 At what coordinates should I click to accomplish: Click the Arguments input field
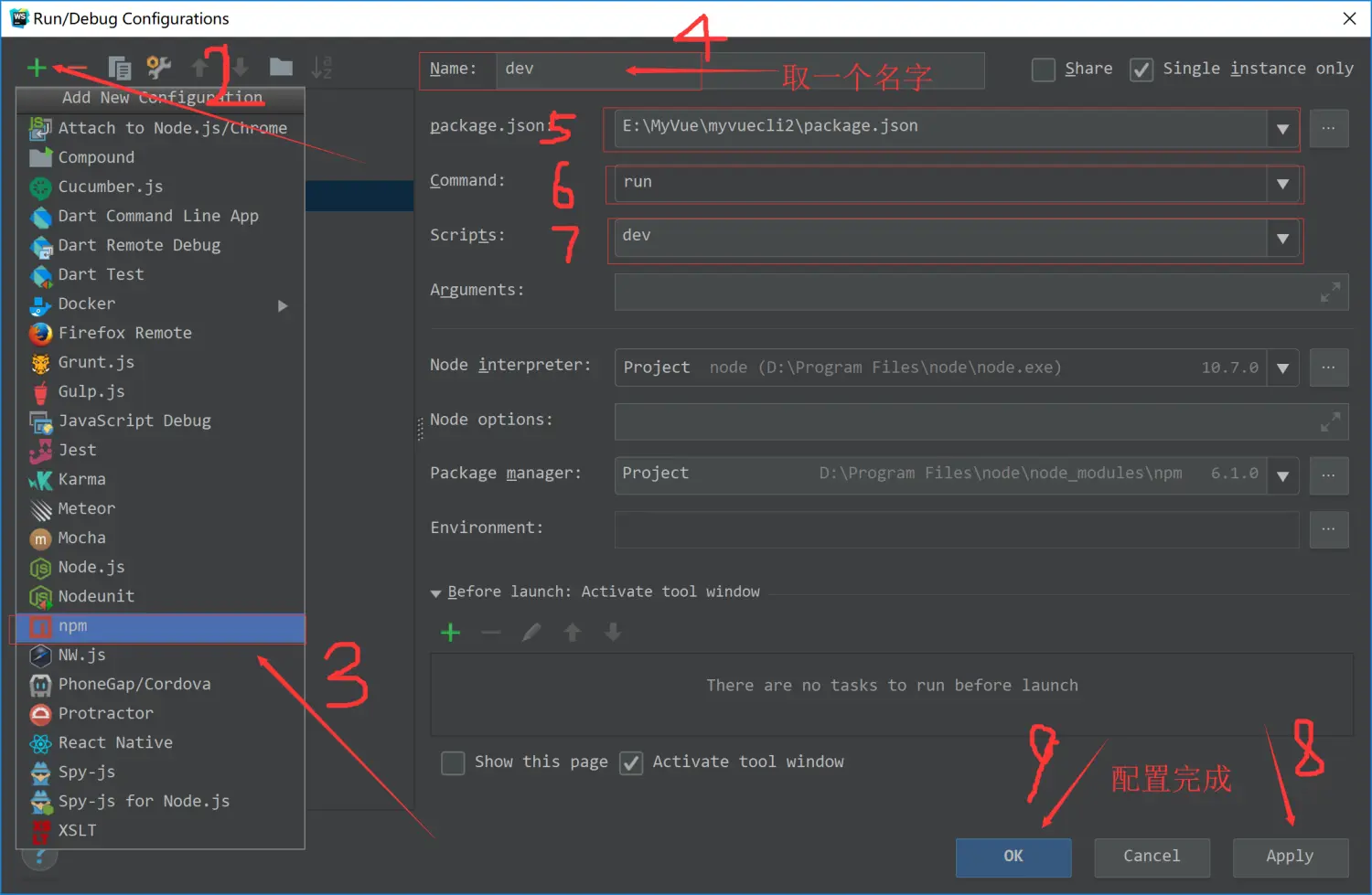(981, 293)
